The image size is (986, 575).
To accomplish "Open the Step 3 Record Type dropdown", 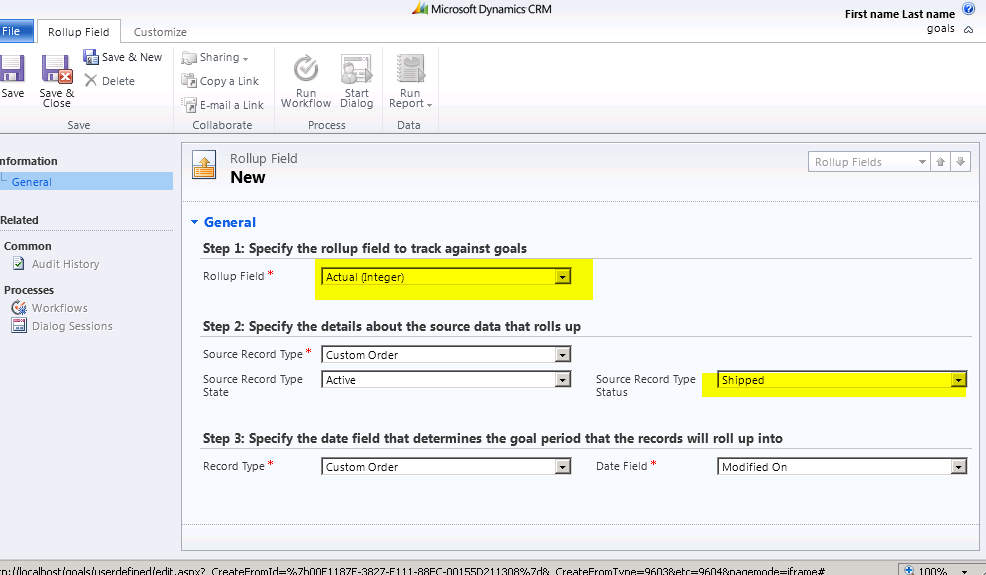I will click(x=446, y=467).
